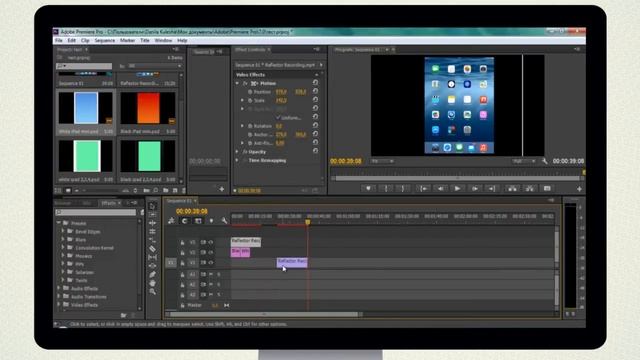The height and width of the screenshot is (360, 640).
Task: Open the Window menu
Action: pos(163,40)
